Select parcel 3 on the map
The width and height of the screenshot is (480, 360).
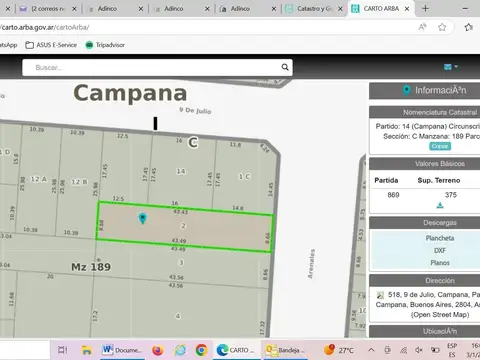pyautogui.click(x=181, y=263)
